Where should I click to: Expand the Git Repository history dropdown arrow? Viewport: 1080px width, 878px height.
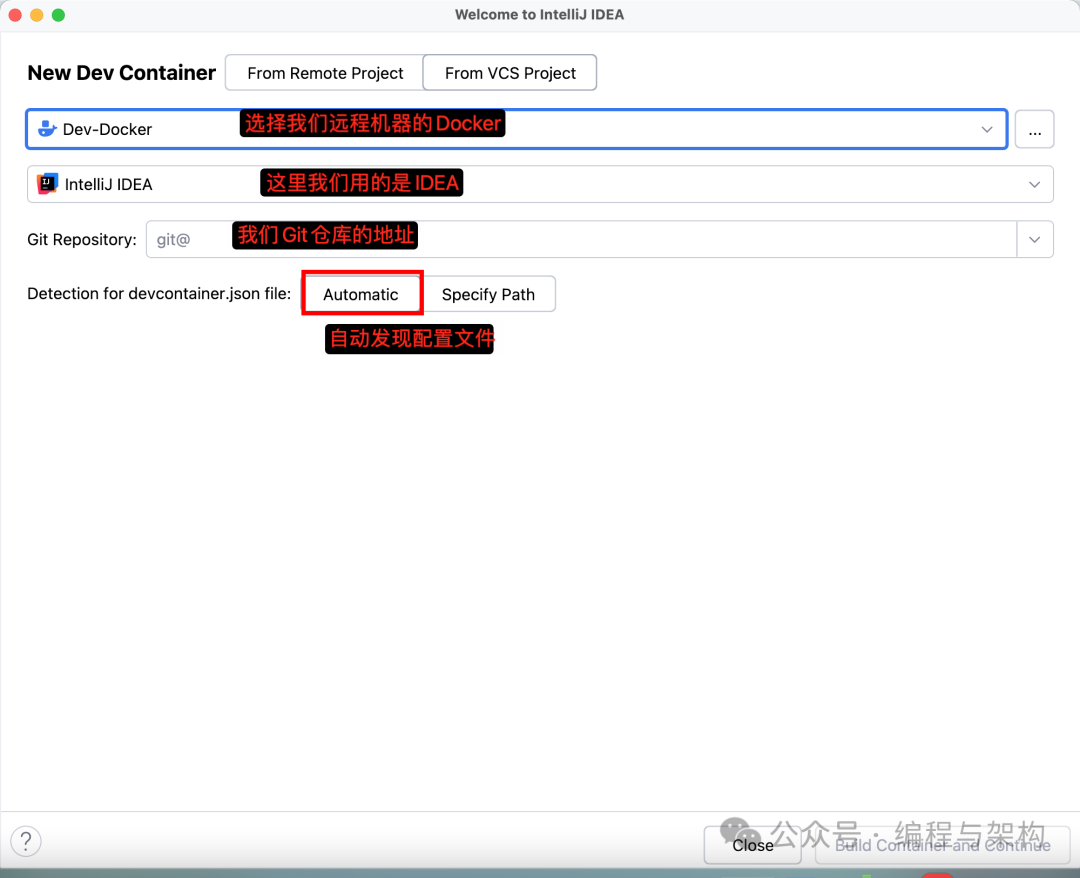(1035, 240)
